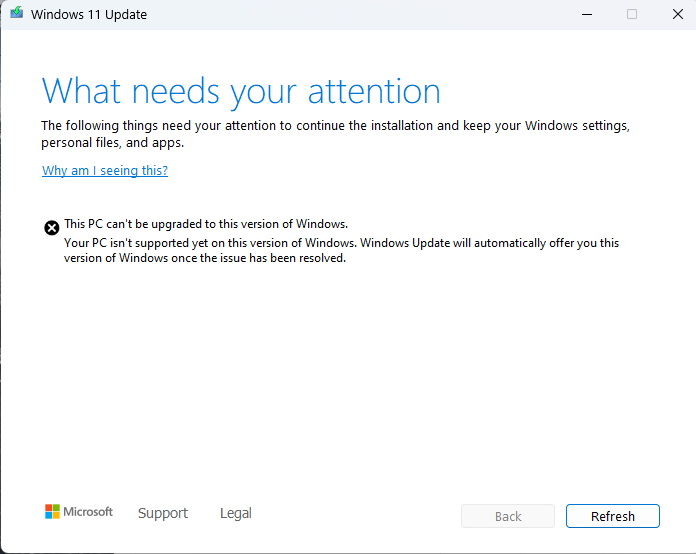Click the 'What needs your attention' heading
The height and width of the screenshot is (554, 696).
point(241,91)
